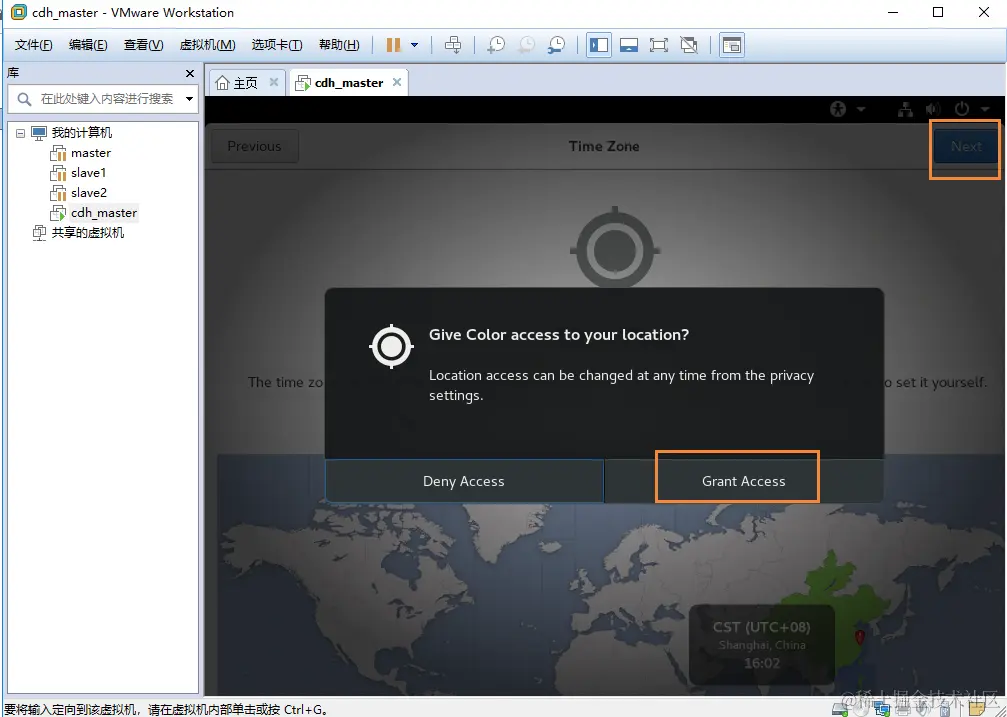Click the VM icon on the cdh_master tab
This screenshot has width=1007, height=717.
point(302,84)
